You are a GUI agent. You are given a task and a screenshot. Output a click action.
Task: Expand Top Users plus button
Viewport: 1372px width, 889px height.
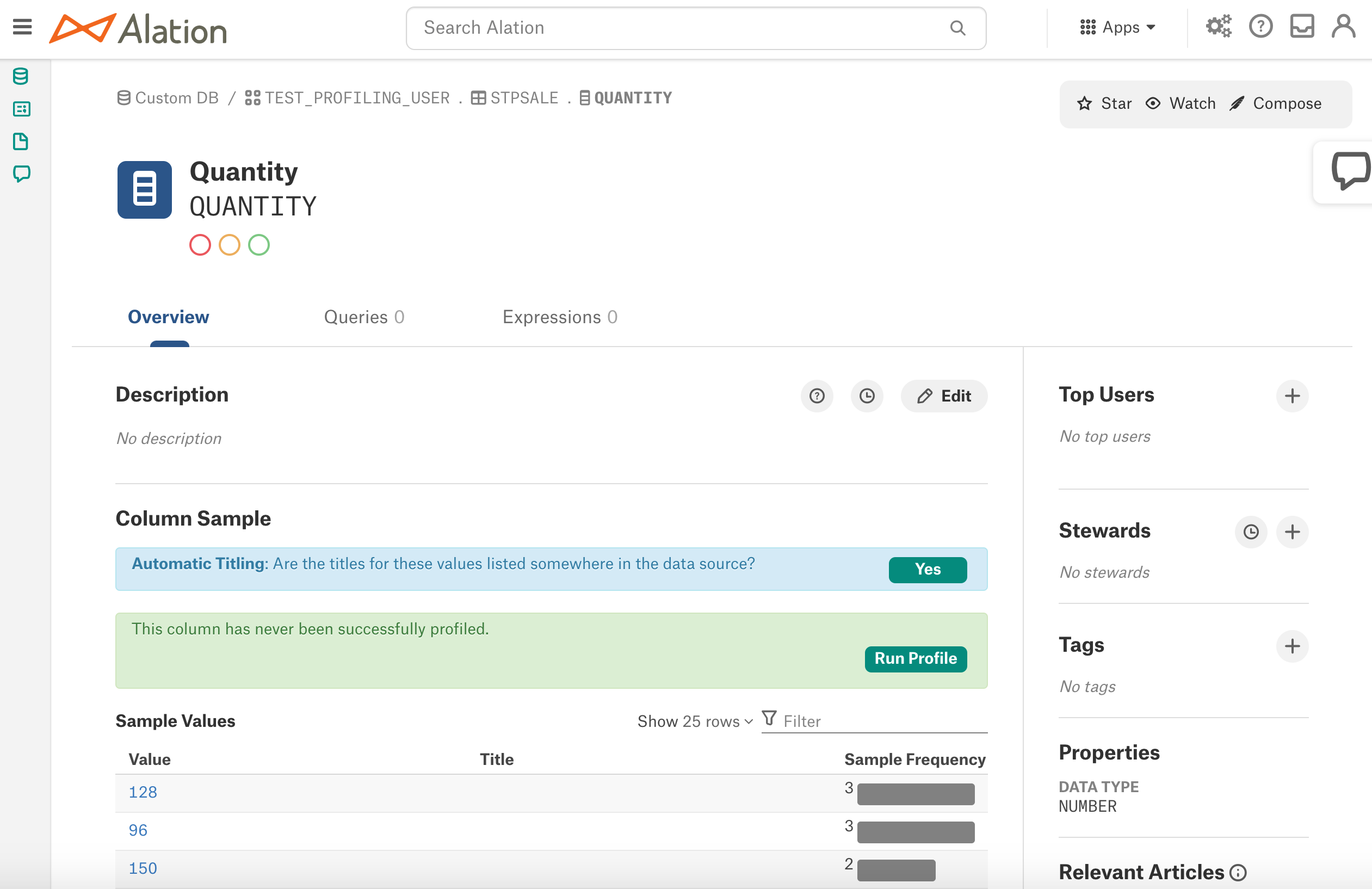pyautogui.click(x=1291, y=395)
